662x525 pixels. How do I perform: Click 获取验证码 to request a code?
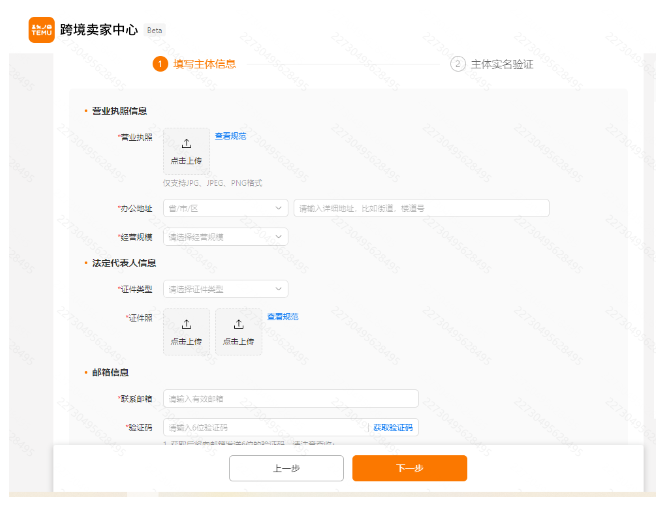(393, 427)
